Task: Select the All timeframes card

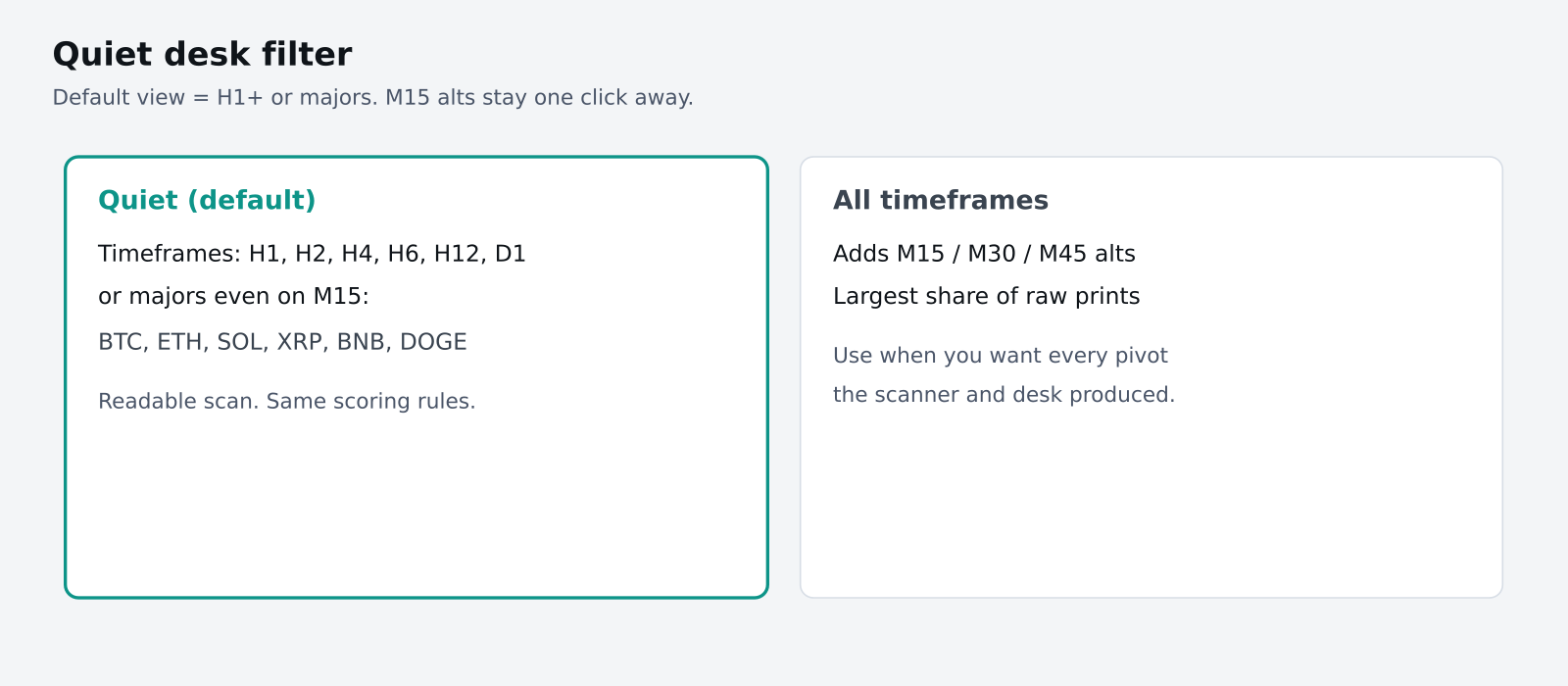Action: (x=1151, y=377)
